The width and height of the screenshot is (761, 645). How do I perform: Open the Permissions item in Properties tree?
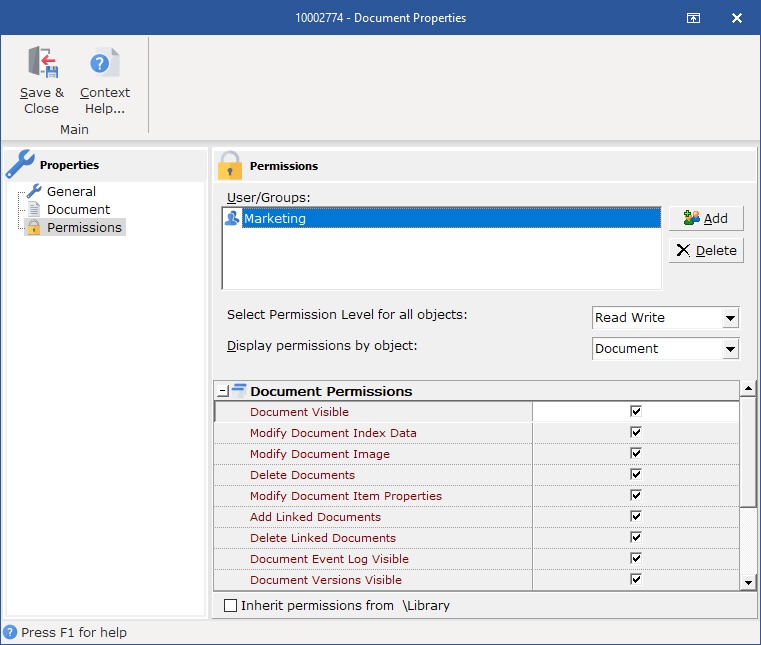(84, 228)
